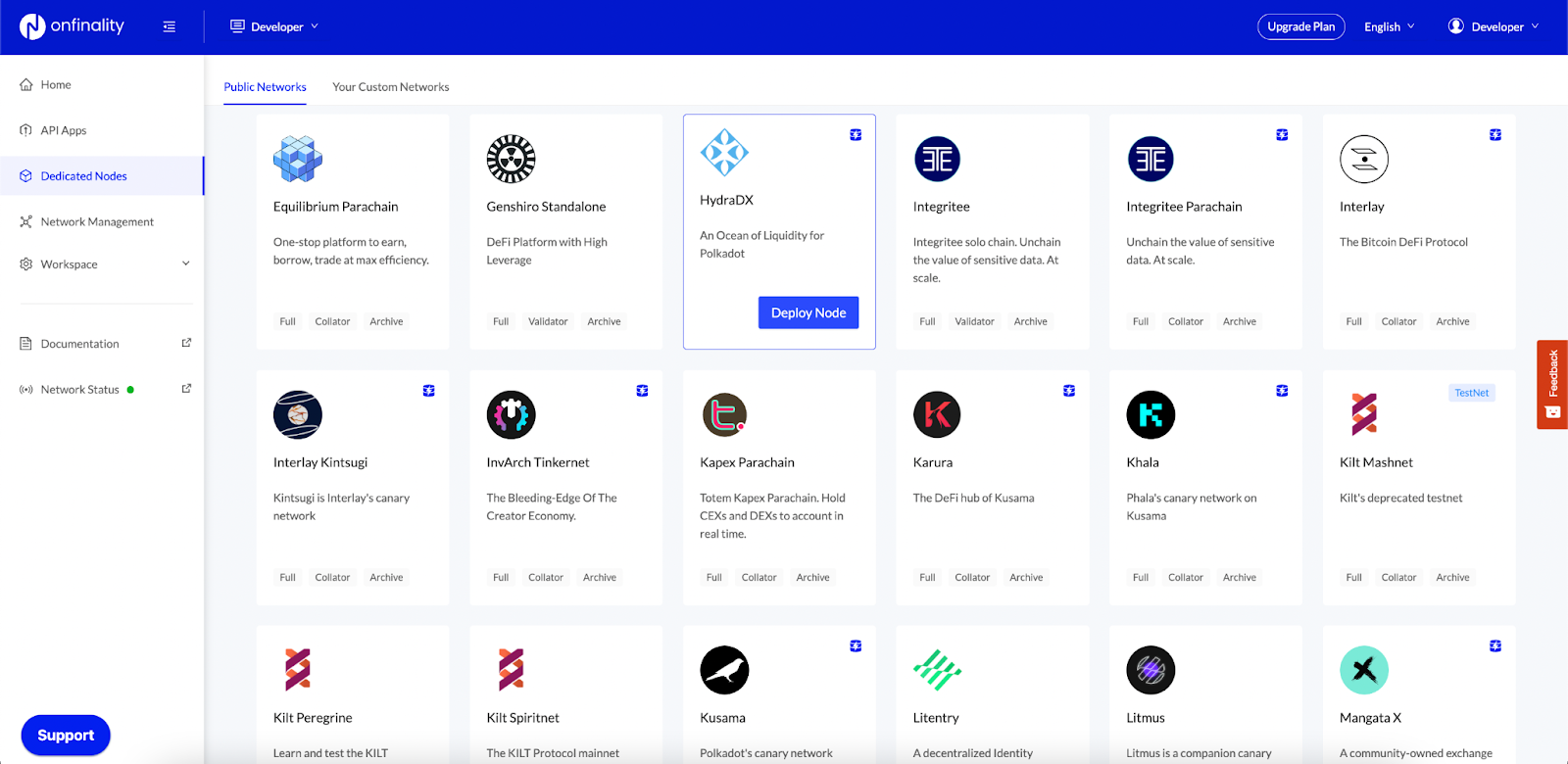
Task: Click the Documentation external link icon
Action: [x=186, y=343]
